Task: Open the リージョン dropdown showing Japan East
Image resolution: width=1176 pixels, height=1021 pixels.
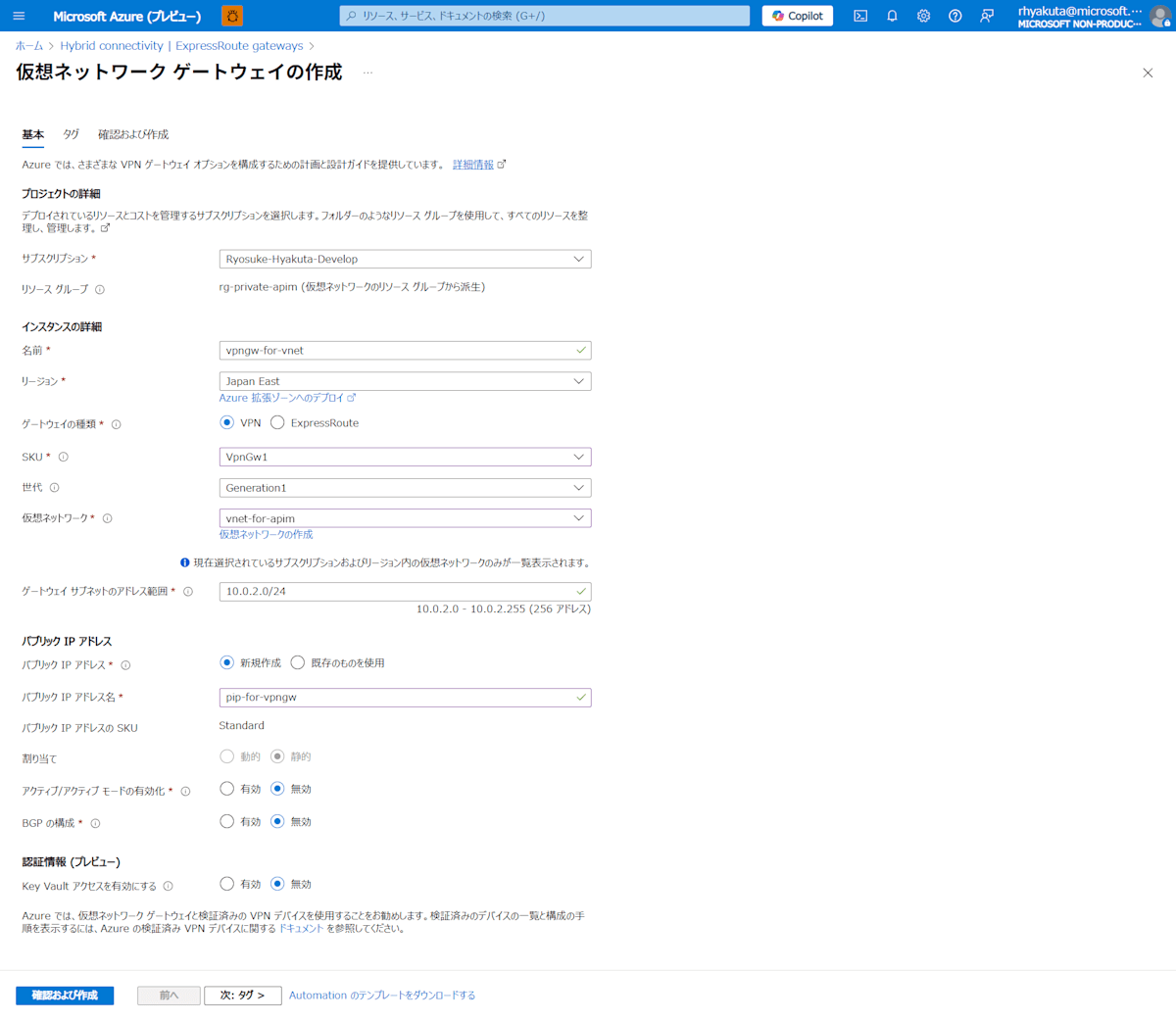Action: pos(405,381)
